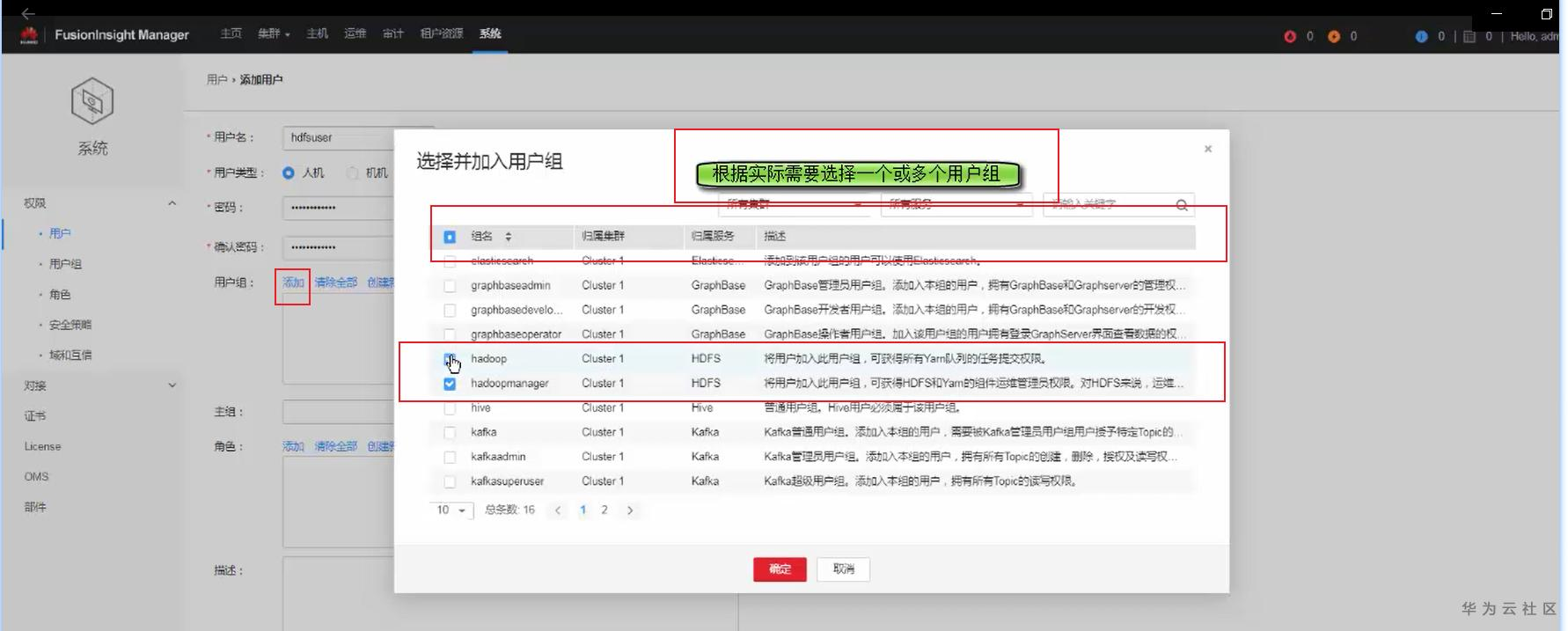The width and height of the screenshot is (1568, 631).
Task: Check the hive group checkbox
Action: pyautogui.click(x=450, y=408)
